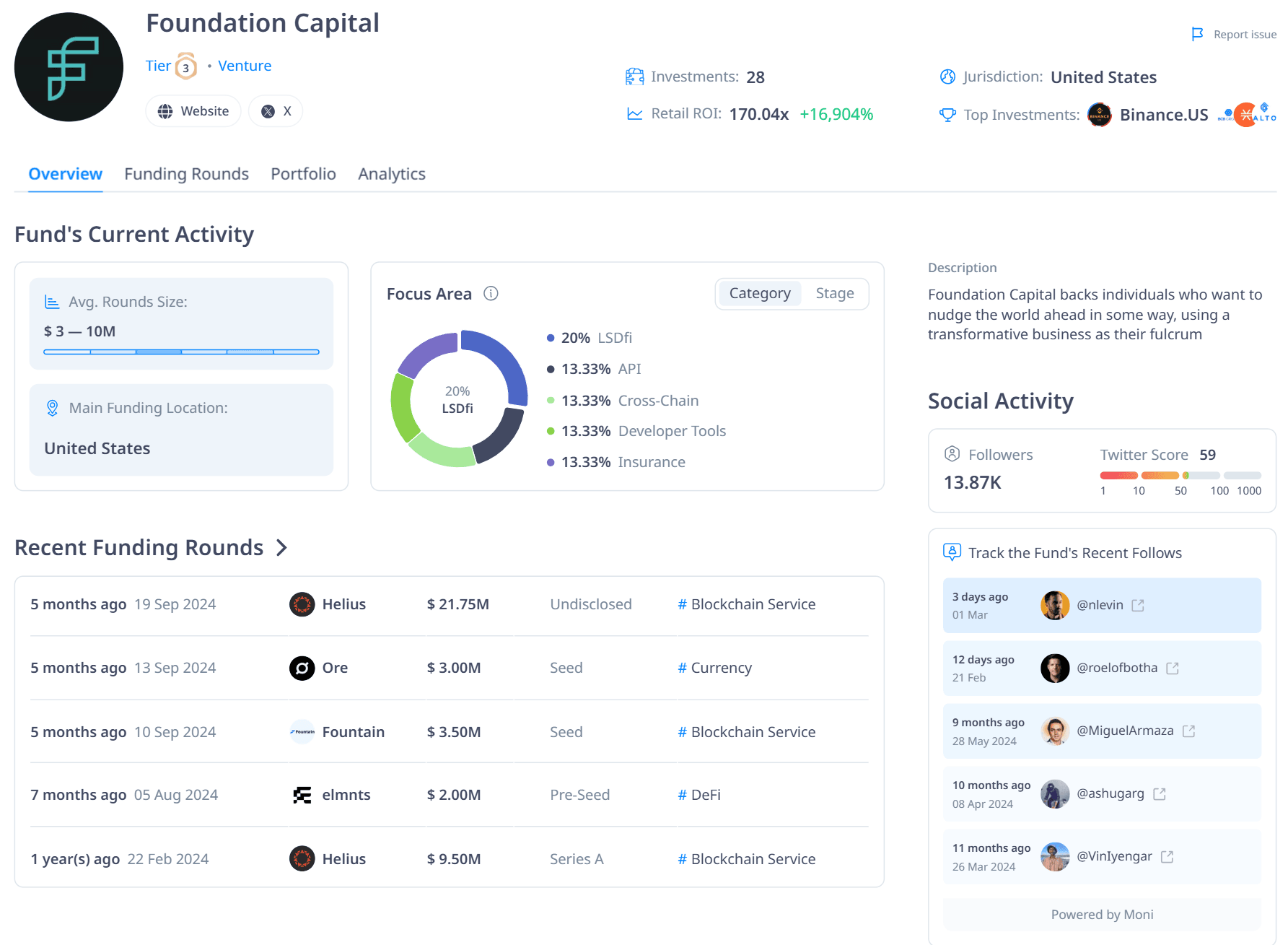
Task: Click the Ore project logo
Action: (x=302, y=668)
